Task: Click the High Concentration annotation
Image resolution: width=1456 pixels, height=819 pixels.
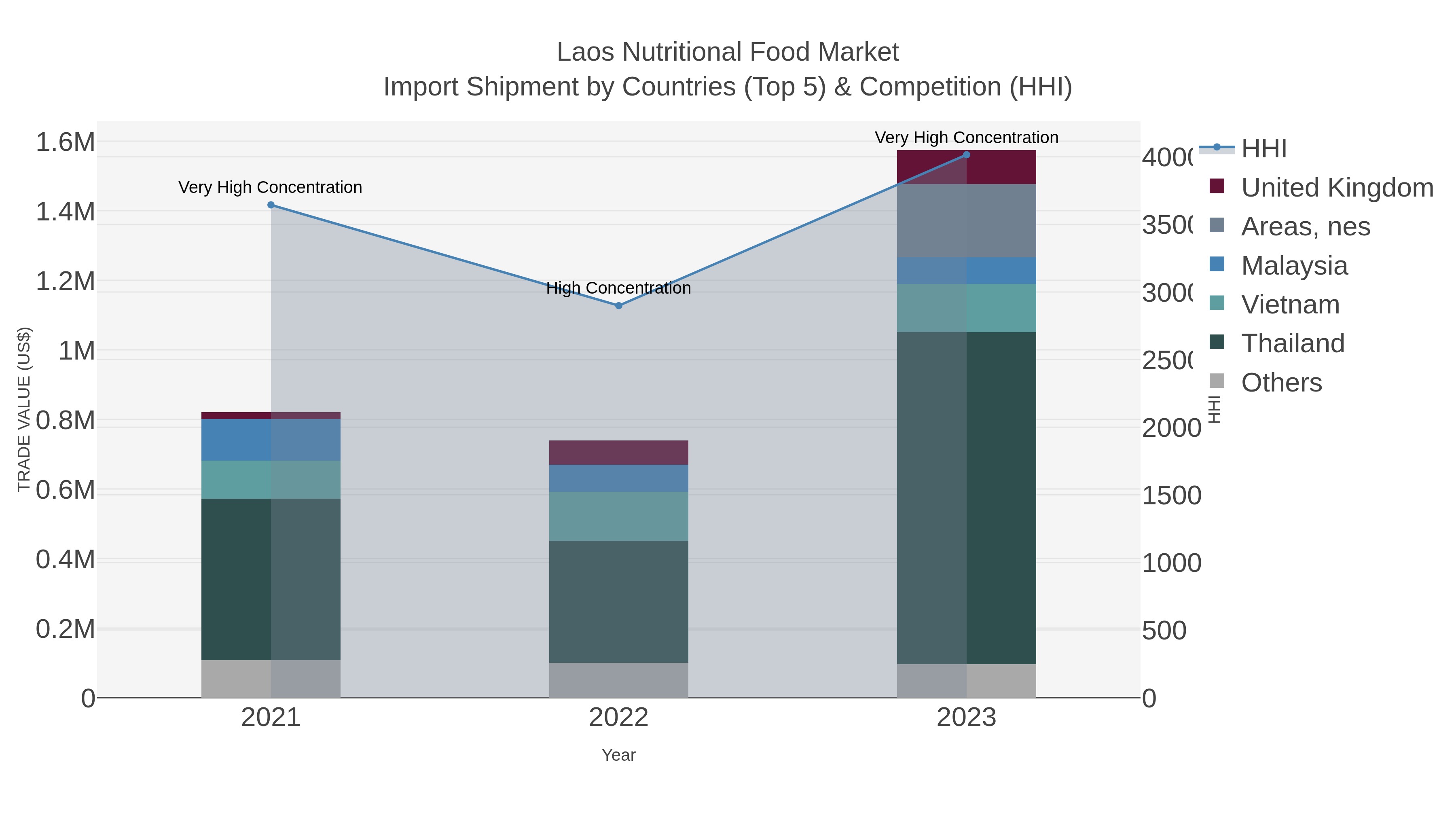Action: (618, 288)
